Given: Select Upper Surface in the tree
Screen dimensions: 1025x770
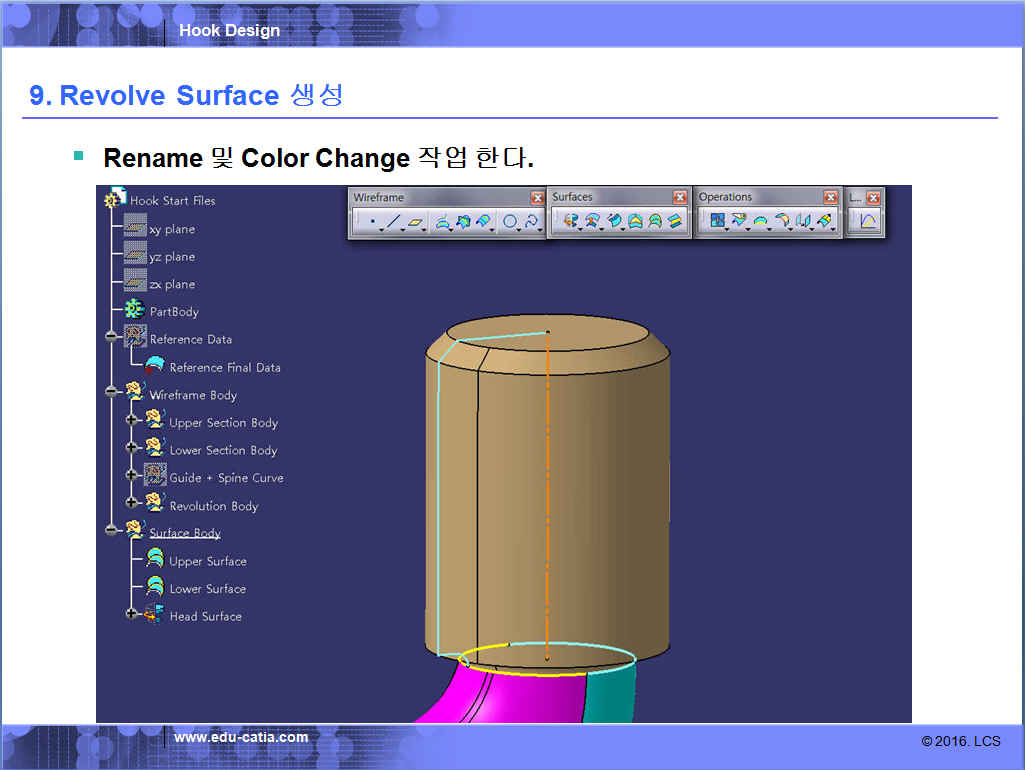Looking at the screenshot, I should pos(207,561).
